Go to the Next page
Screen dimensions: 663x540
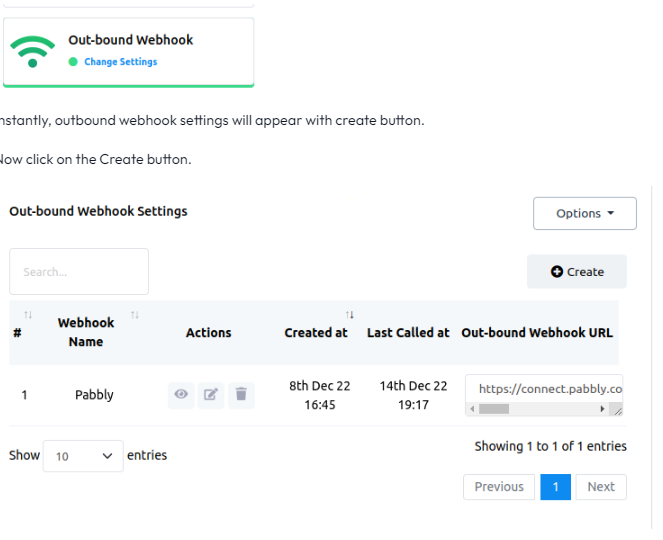(601, 487)
